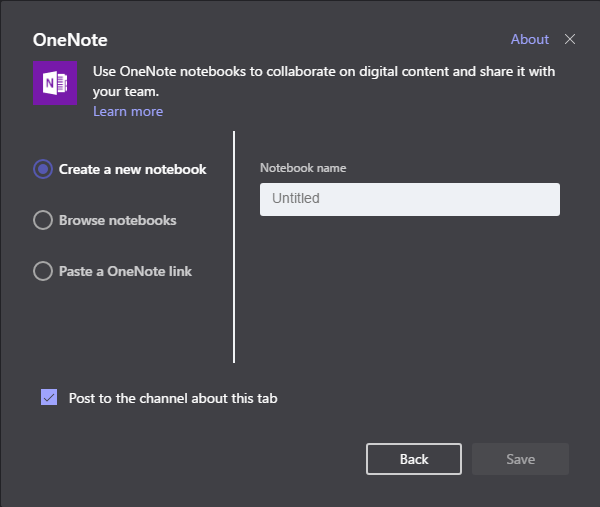This screenshot has width=600, height=507.
Task: Click the OneNote dialog title
Action: pos(70,40)
